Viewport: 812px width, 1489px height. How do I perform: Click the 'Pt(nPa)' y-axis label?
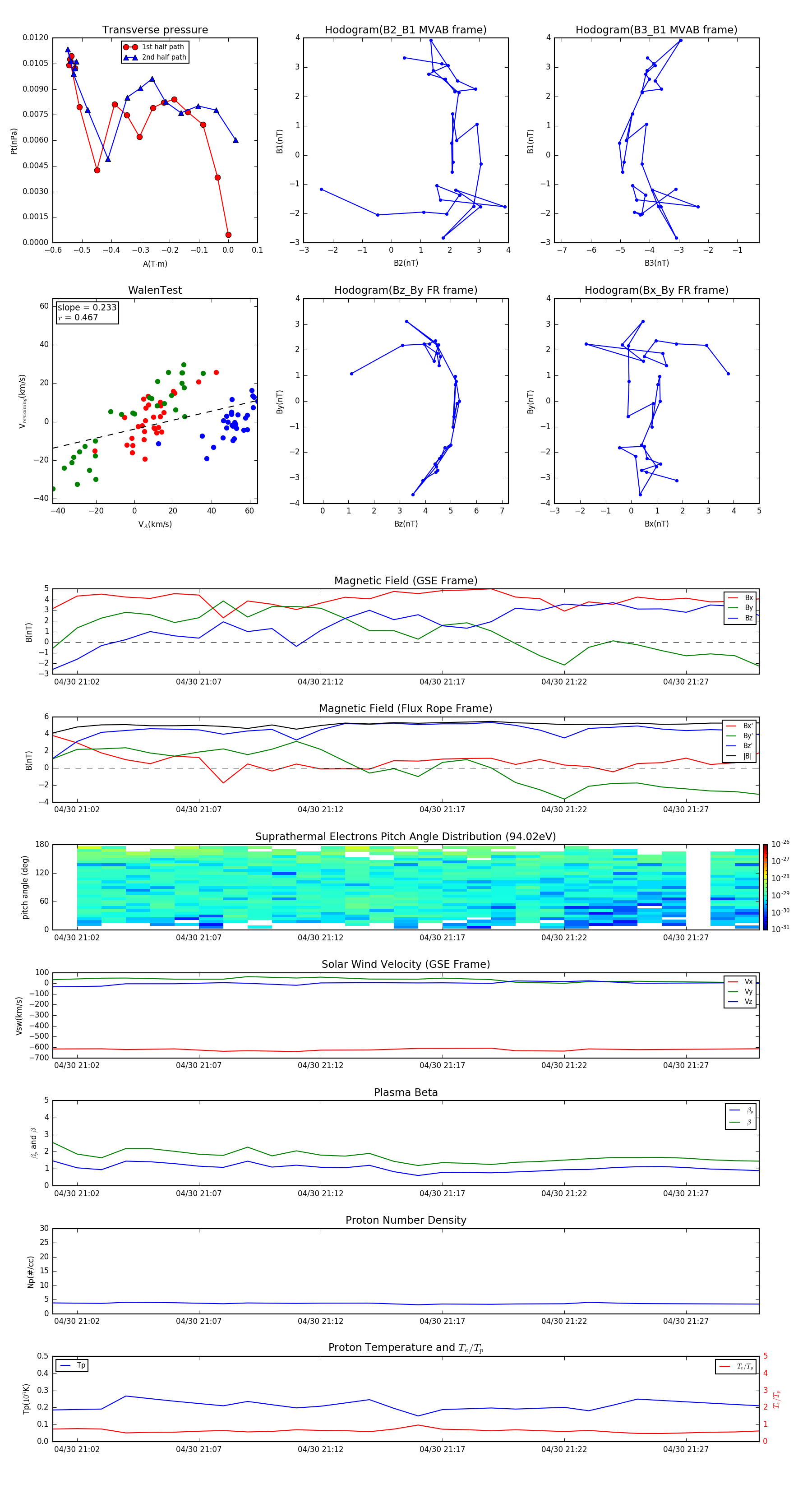[x=14, y=140]
